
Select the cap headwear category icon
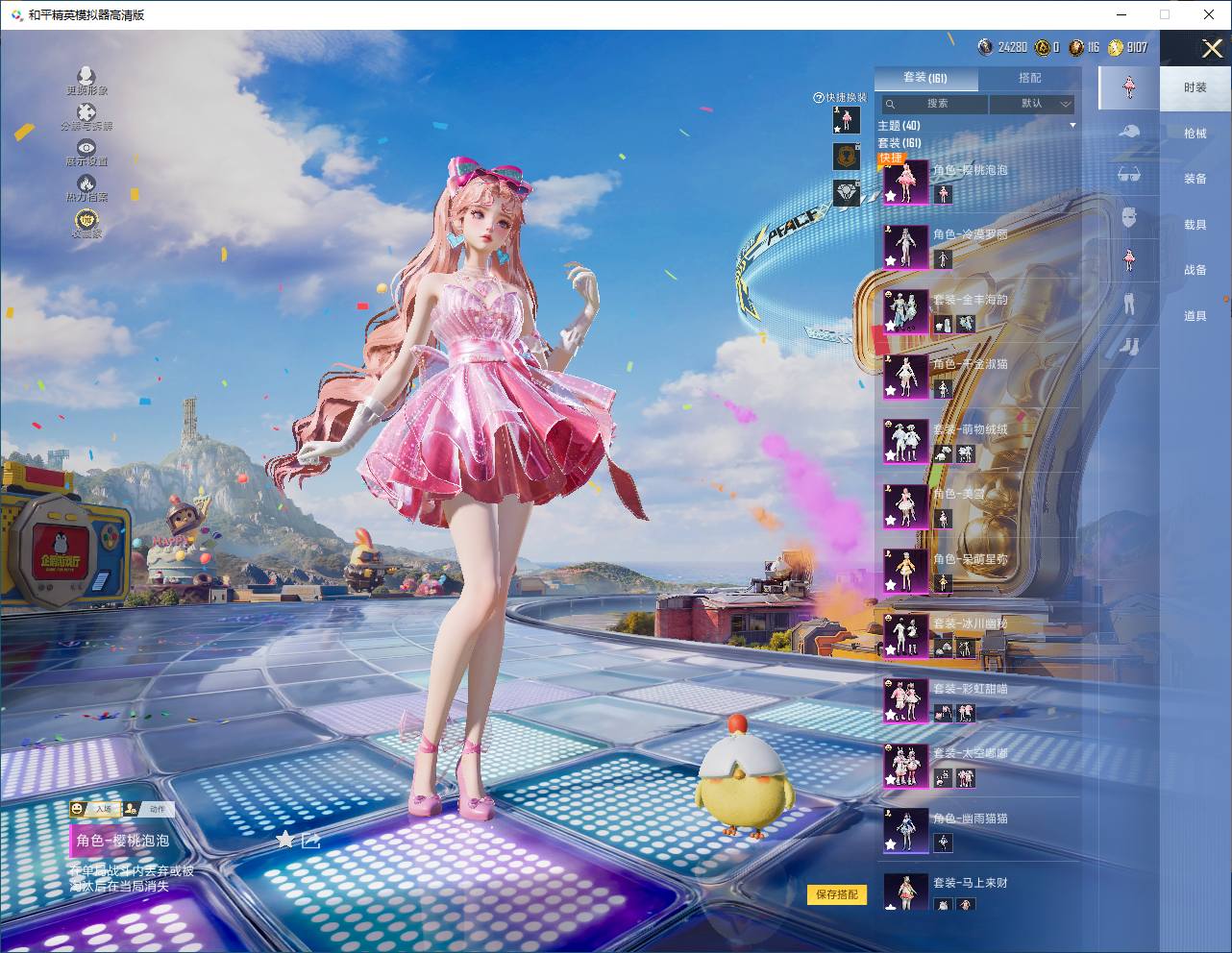pos(1129,132)
